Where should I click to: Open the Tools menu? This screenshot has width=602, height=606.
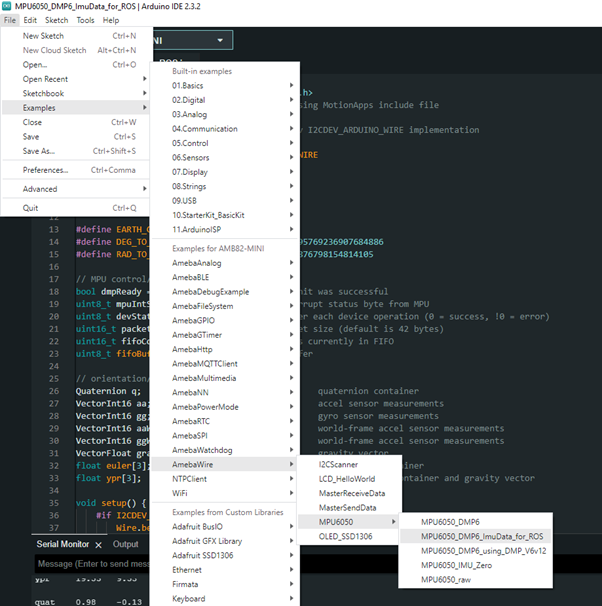[x=85, y=20]
